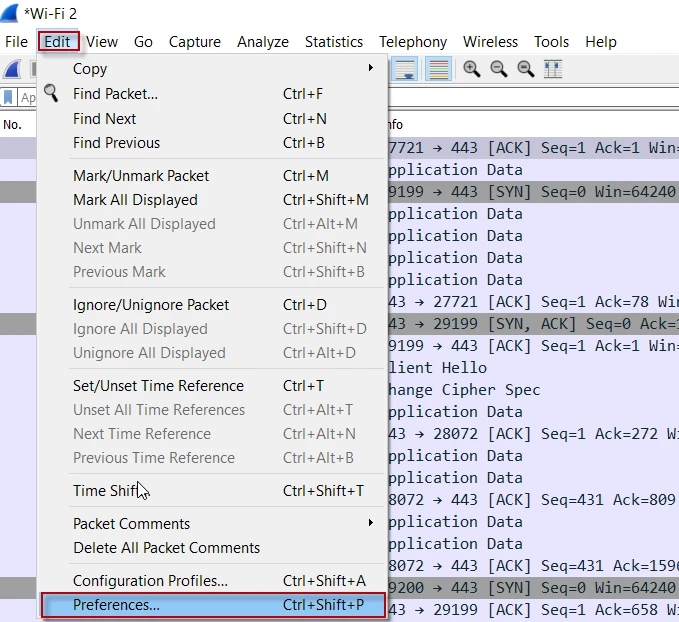The height and width of the screenshot is (622, 679).
Task: Open the Statistics menu
Action: (333, 42)
